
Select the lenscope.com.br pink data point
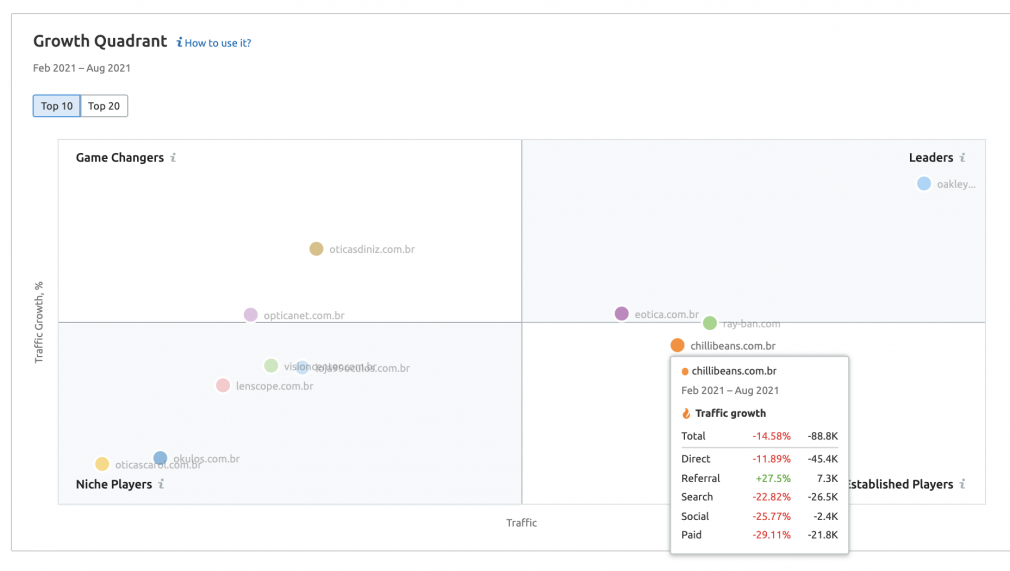[x=223, y=385]
